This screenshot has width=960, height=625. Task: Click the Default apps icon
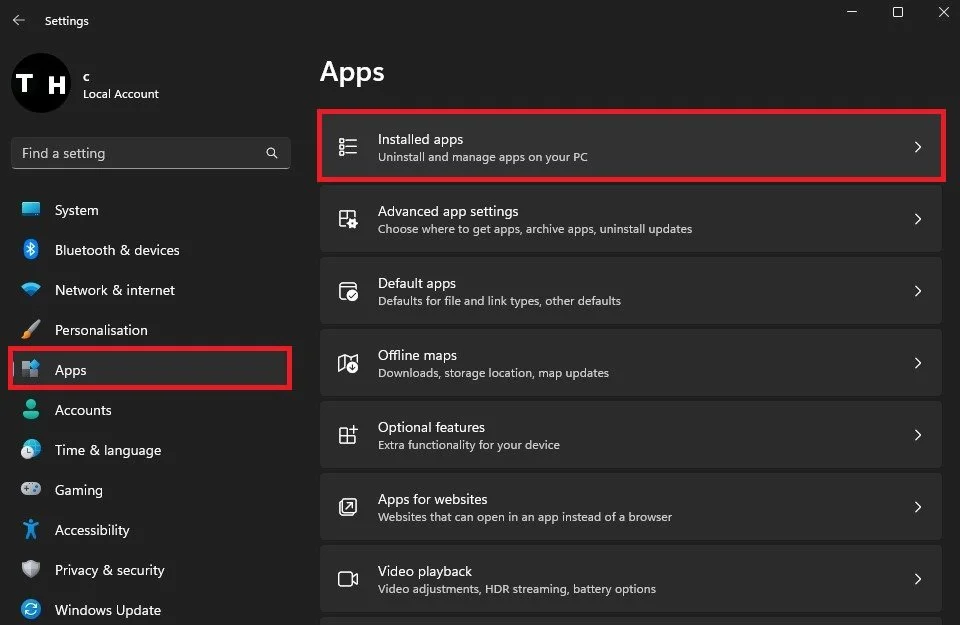point(348,291)
